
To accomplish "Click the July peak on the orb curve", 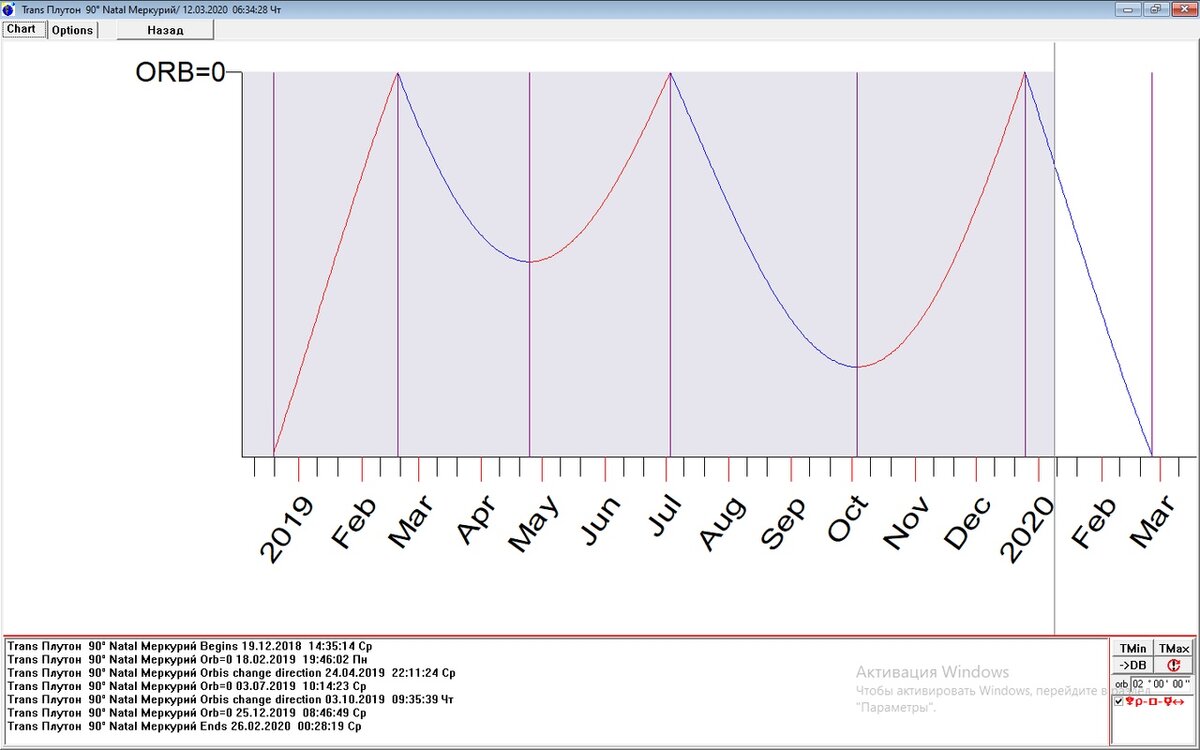I will (x=670, y=73).
